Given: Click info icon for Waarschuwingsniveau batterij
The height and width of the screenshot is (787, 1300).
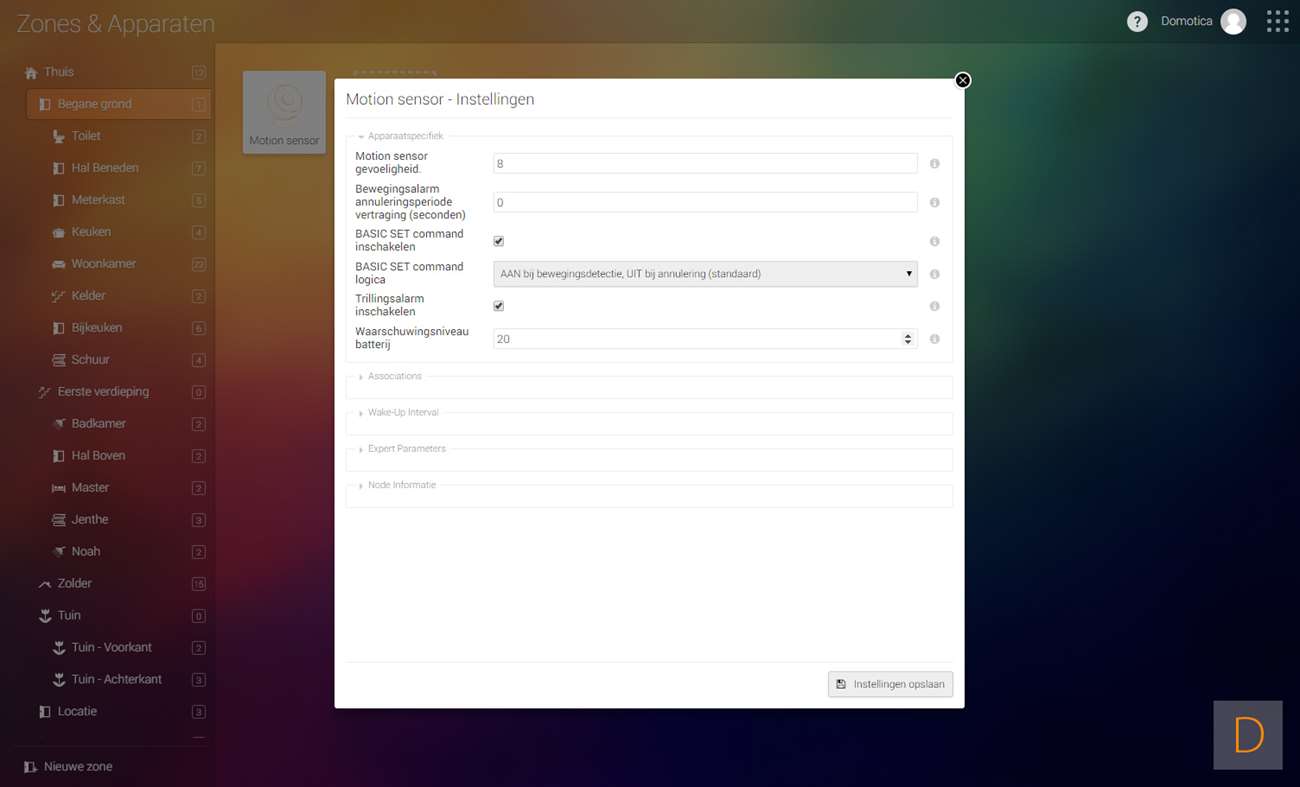Looking at the screenshot, I should point(934,339).
